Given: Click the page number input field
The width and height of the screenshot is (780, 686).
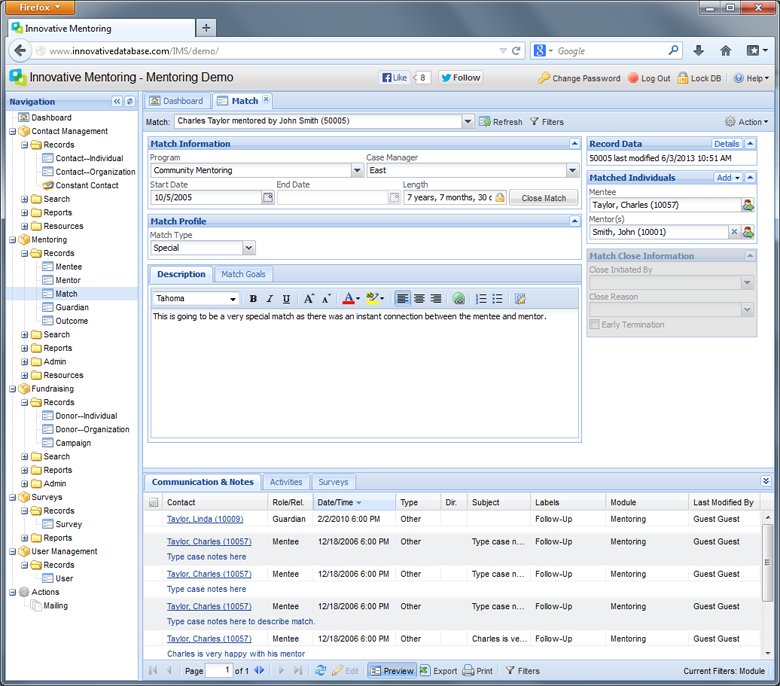Looking at the screenshot, I should click(219, 671).
